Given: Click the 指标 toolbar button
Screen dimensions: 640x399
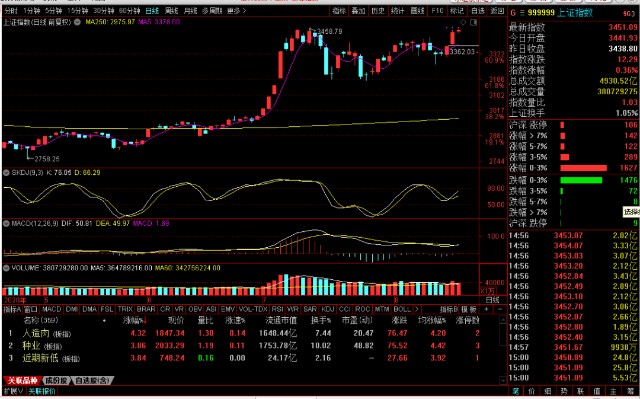Looking at the screenshot, I should 339,11.
